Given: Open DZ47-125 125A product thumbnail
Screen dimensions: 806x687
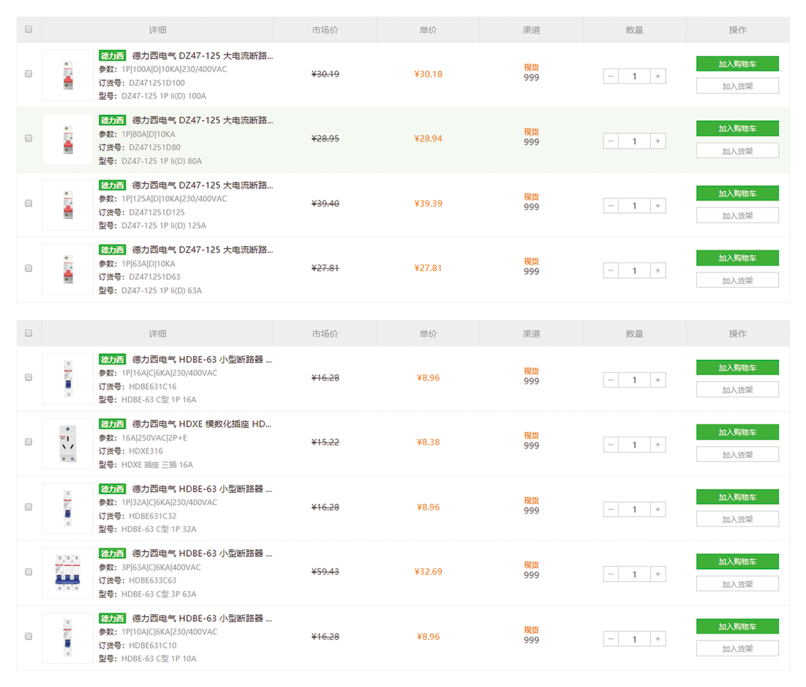Looking at the screenshot, I should 67,204.
